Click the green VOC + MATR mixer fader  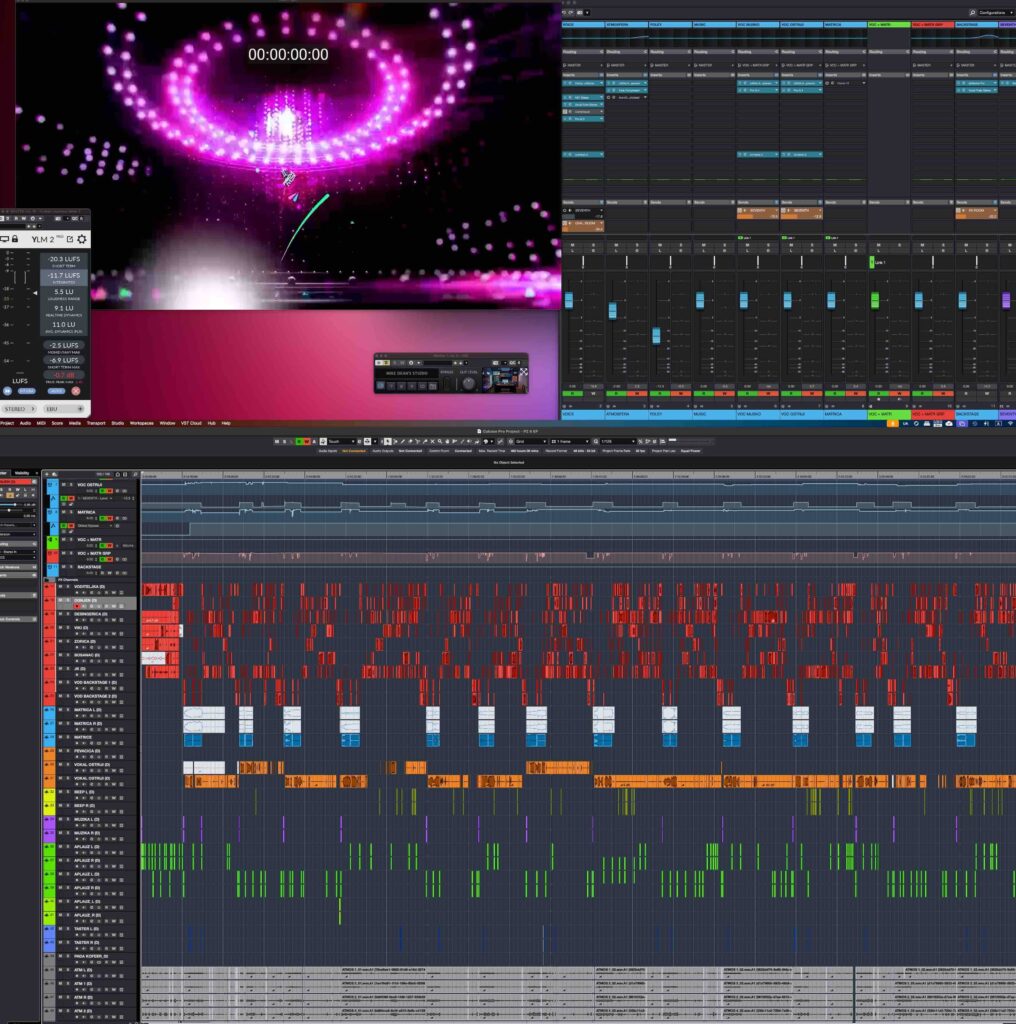[x=875, y=300]
